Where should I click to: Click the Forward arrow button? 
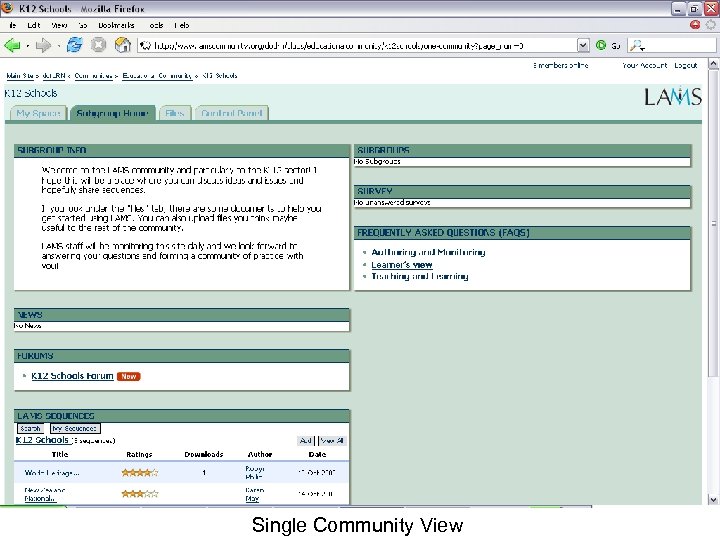tap(43, 45)
